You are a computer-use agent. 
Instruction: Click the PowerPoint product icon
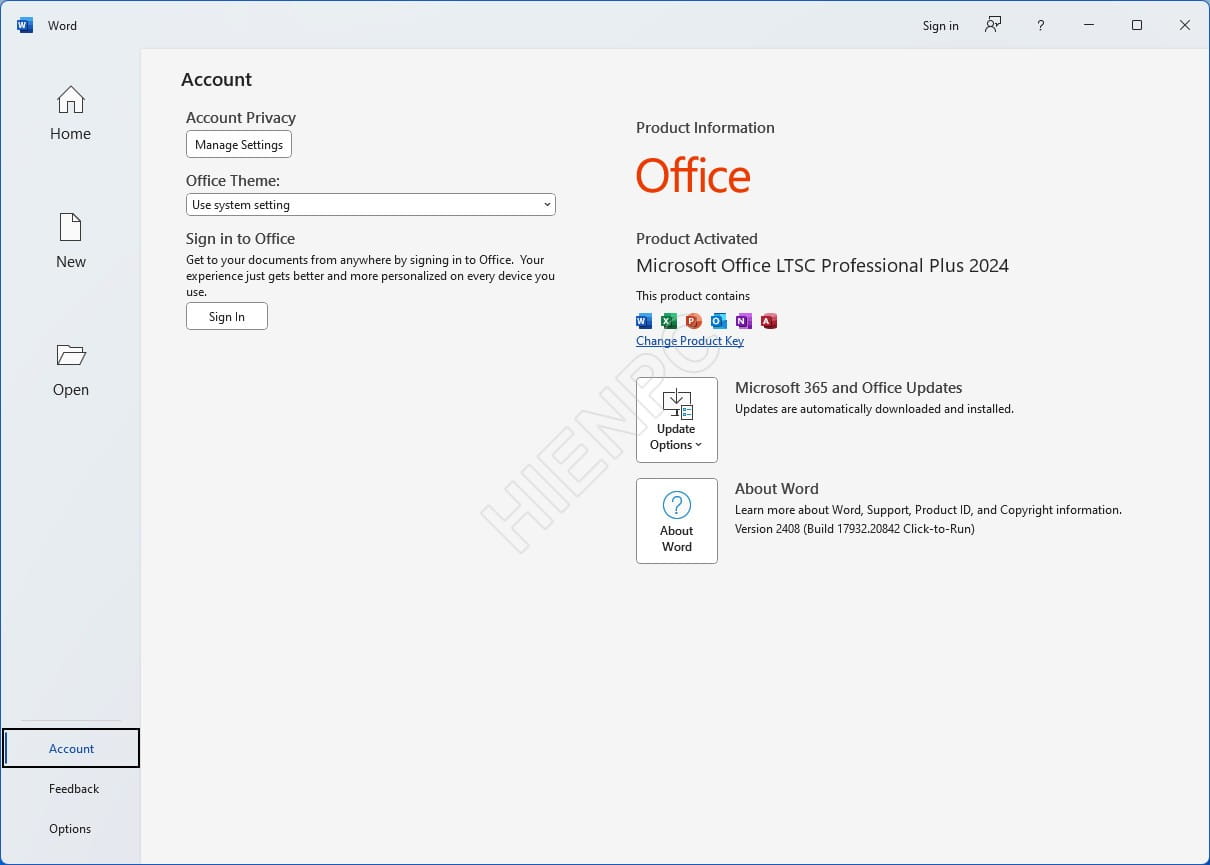pyautogui.click(x=694, y=321)
